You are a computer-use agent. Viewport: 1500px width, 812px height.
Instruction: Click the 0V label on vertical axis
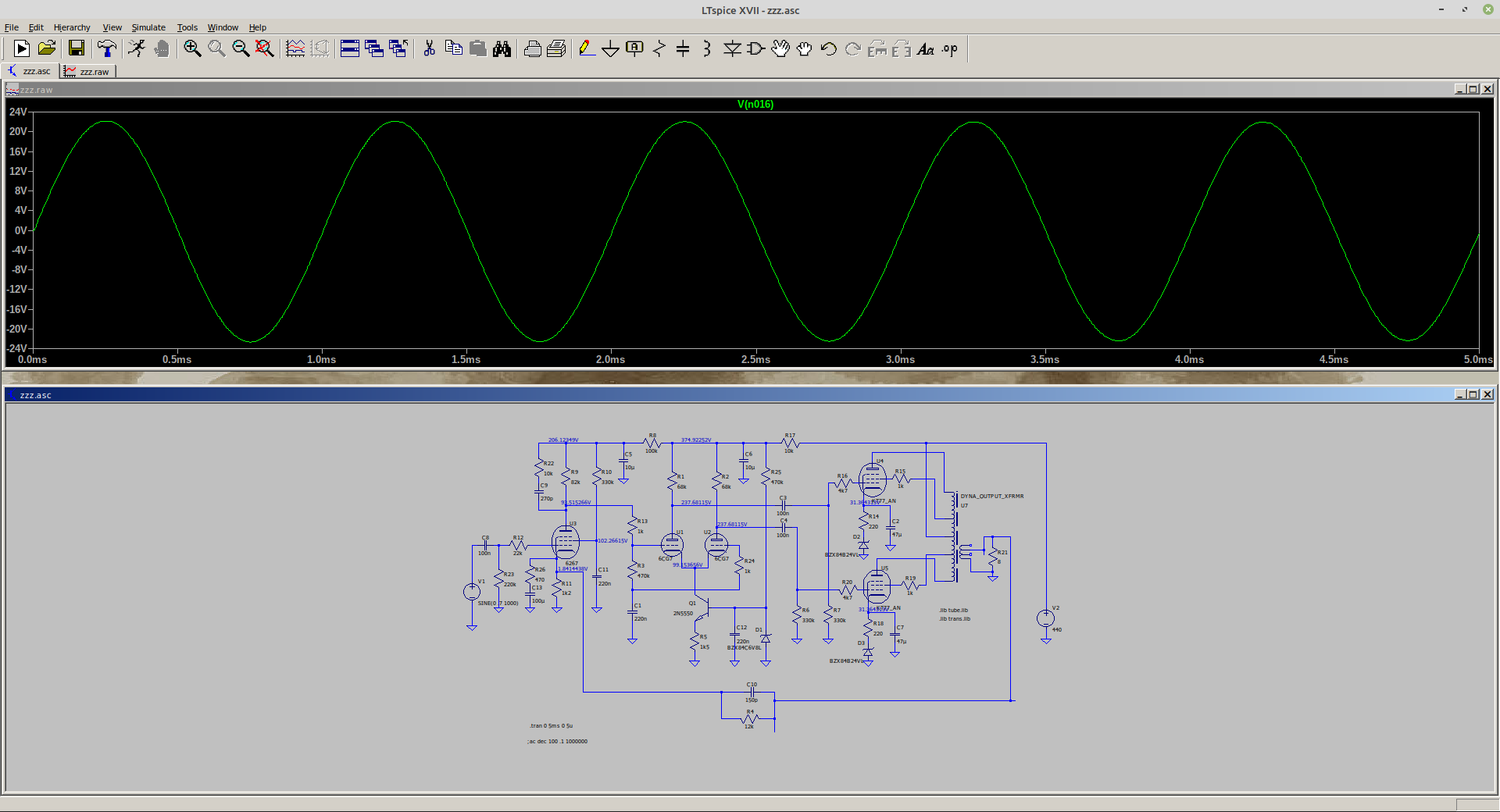pyautogui.click(x=21, y=230)
